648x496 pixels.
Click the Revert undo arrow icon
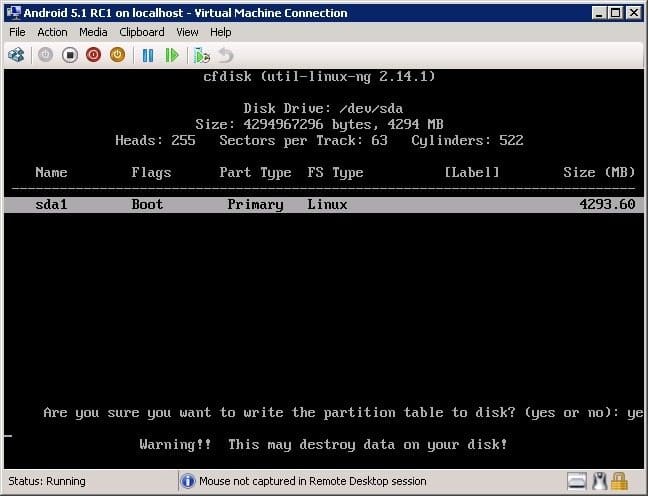[x=226, y=55]
